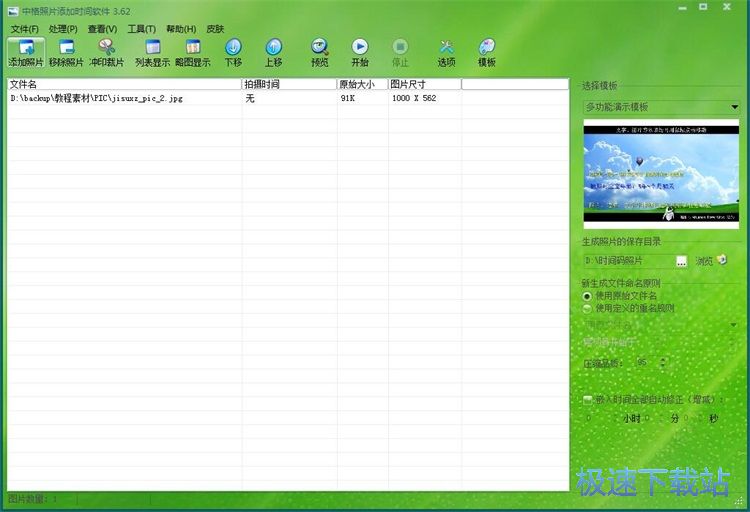Screen dimensions: 750x512
Task: Click the 压缩品质 spinner arrows
Action: coord(661,362)
